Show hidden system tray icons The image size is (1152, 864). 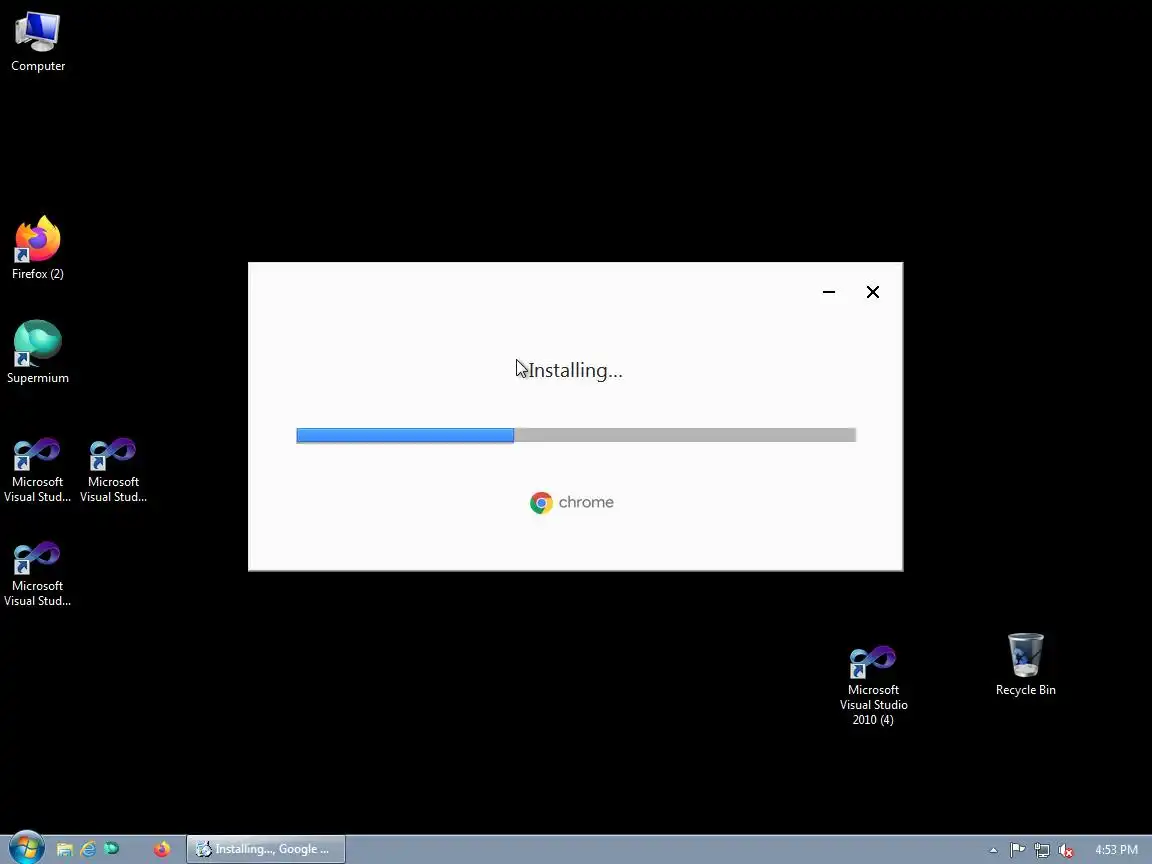point(993,850)
